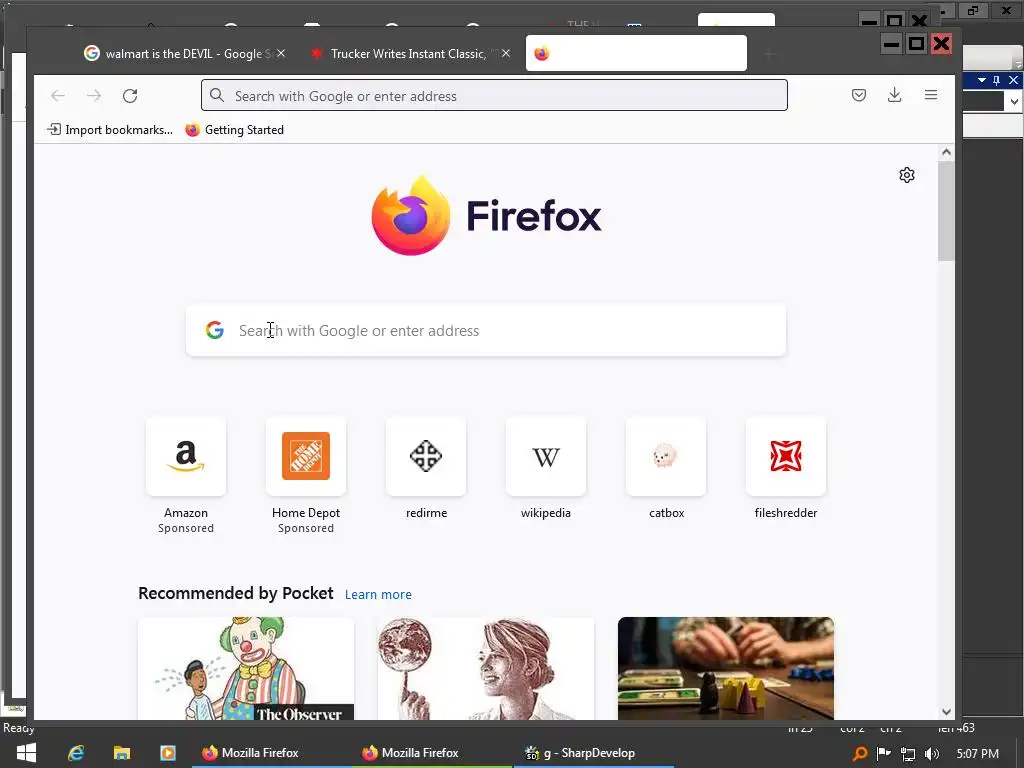
Task: Open the Downloads panel icon
Action: (x=895, y=95)
